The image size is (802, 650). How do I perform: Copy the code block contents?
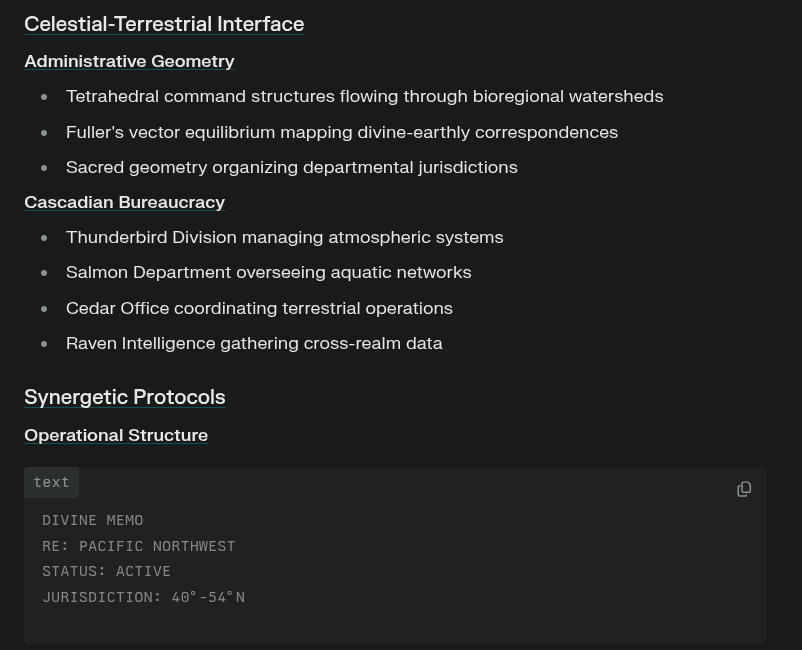(744, 489)
